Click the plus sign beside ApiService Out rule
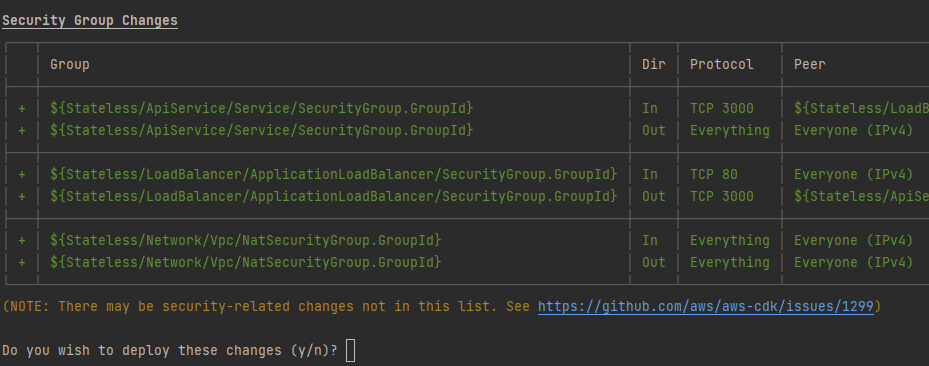Screen dimensions: 929x366 tap(22, 130)
